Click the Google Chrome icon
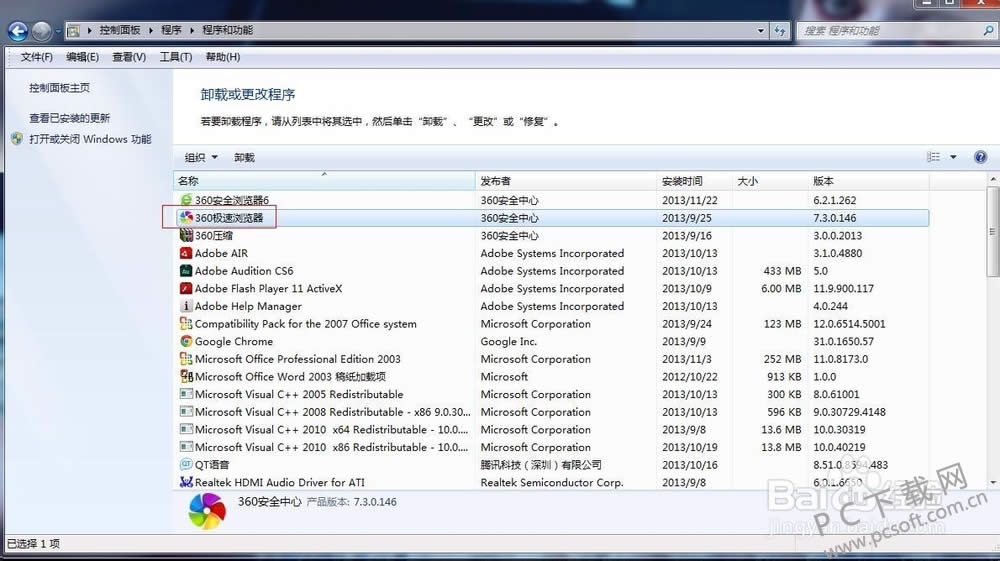The image size is (1000, 561). pos(186,342)
